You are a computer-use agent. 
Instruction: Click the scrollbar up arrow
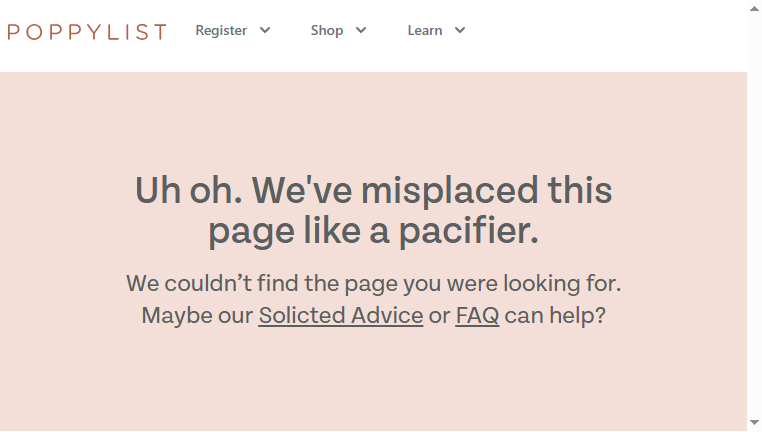coord(754,8)
